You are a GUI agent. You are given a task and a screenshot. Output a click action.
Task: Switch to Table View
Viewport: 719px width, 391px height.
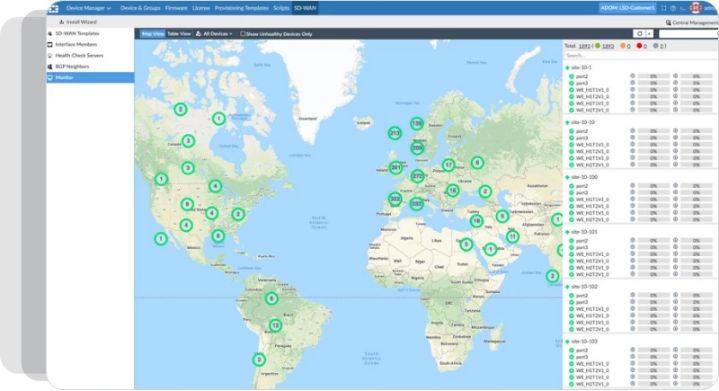click(x=179, y=34)
